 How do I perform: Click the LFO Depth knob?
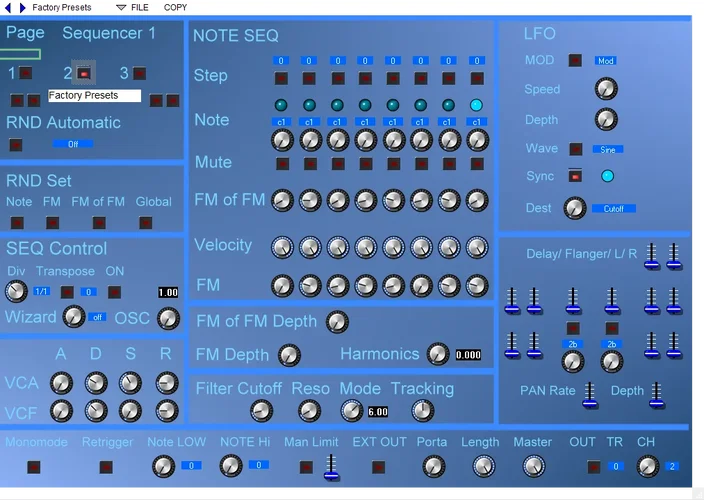click(x=606, y=121)
